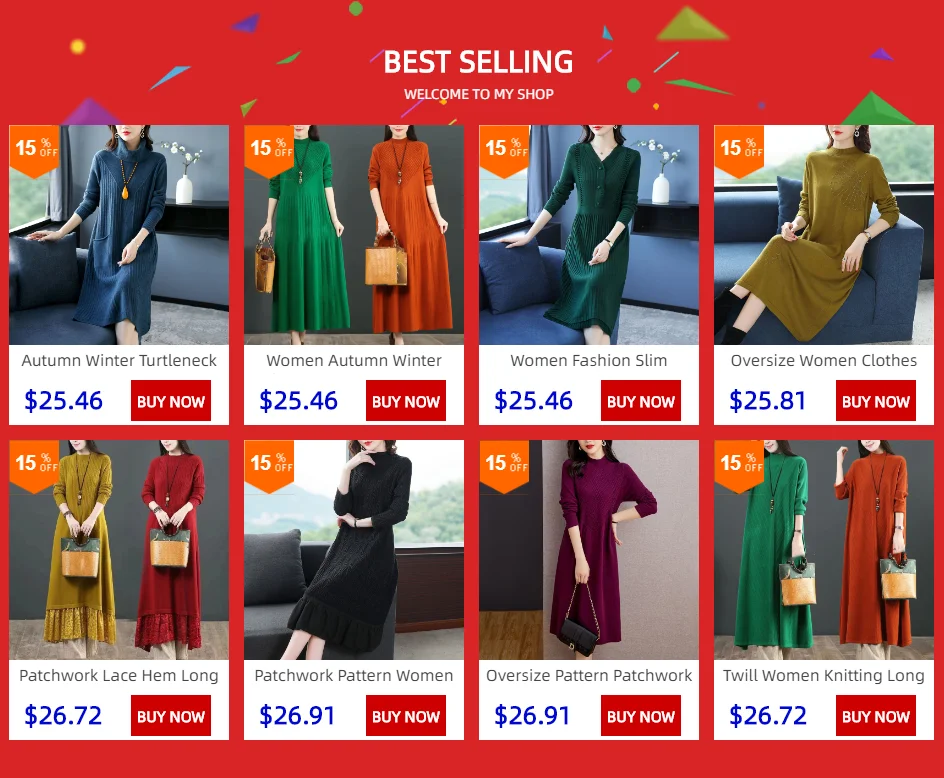Open the green and orange dresses photo
The image size is (944, 778).
[354, 235]
